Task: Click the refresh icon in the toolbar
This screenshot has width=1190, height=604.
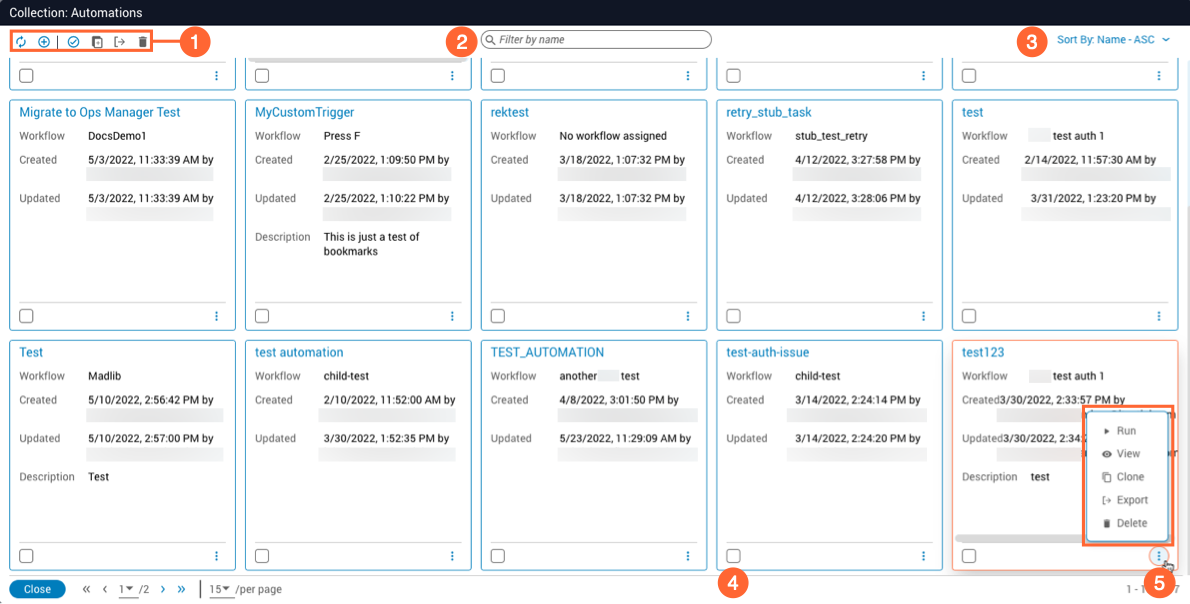Action: pos(21,42)
